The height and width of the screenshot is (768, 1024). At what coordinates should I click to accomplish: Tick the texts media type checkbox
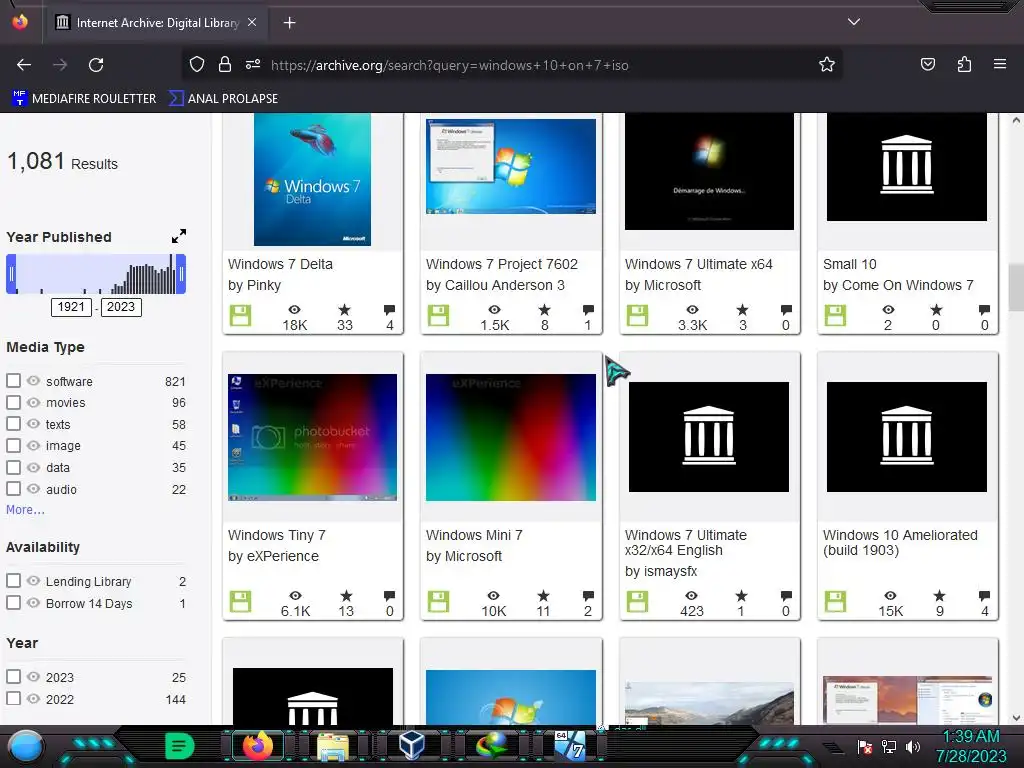pyautogui.click(x=13, y=424)
